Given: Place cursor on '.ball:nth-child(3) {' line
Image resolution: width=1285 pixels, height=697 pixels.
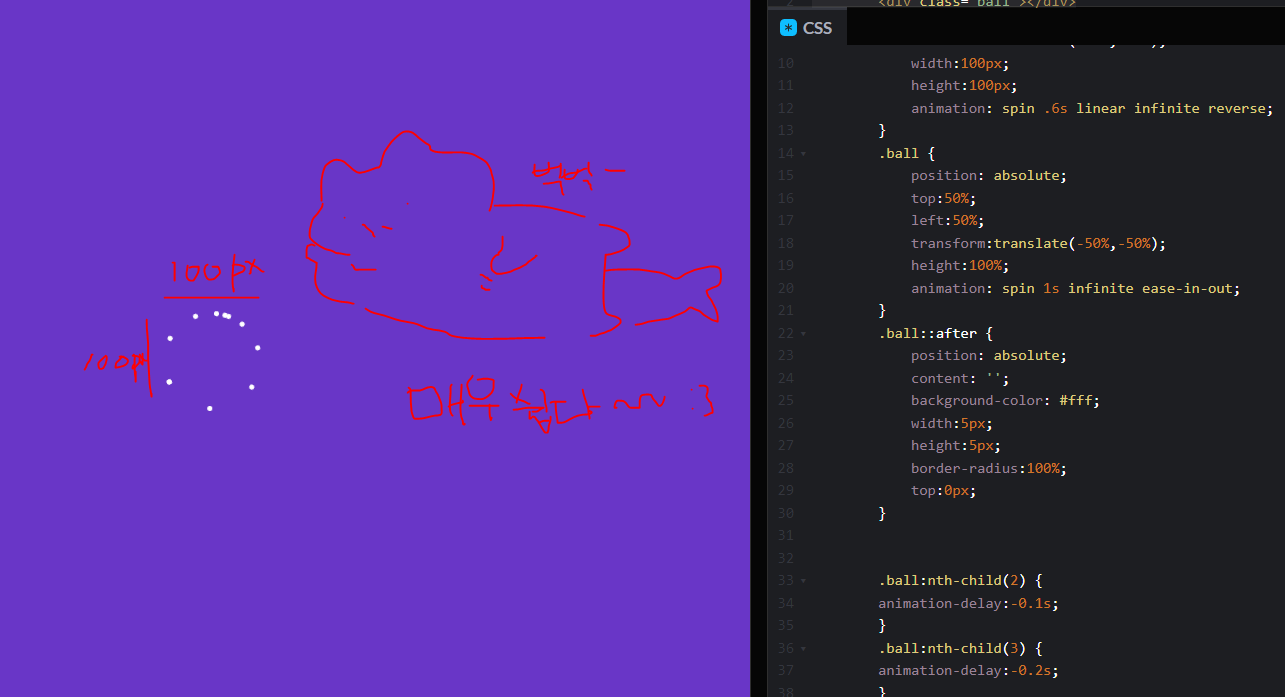Looking at the screenshot, I should pos(960,648).
